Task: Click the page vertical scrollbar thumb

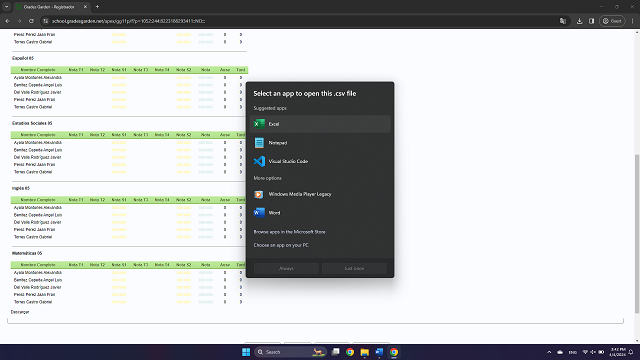Action: (637, 234)
